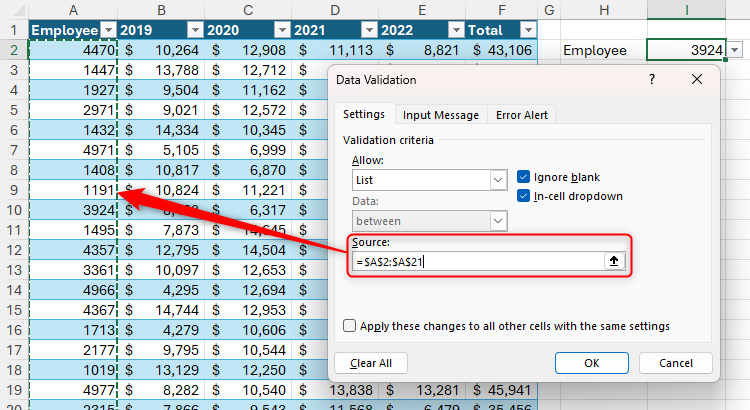This screenshot has width=750, height=410.
Task: Expand the Allow list dropdown
Action: 498,180
